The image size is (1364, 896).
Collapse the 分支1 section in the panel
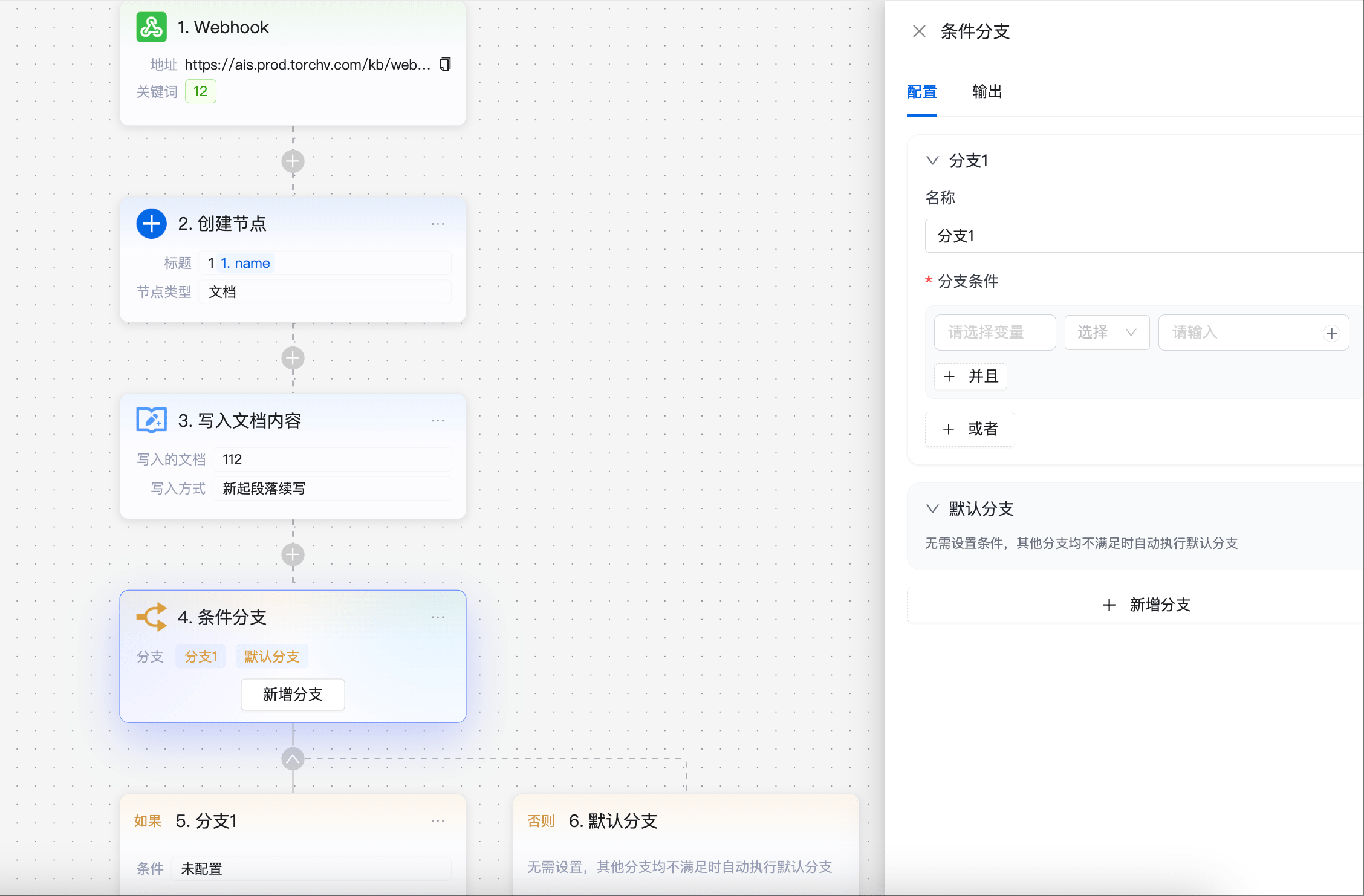pos(933,160)
